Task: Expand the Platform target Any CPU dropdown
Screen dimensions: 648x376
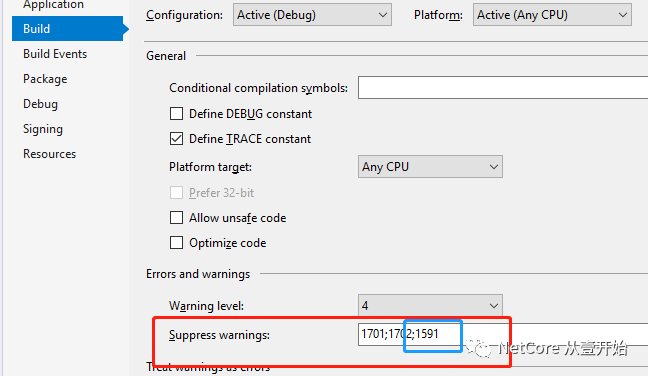Action: [430, 167]
